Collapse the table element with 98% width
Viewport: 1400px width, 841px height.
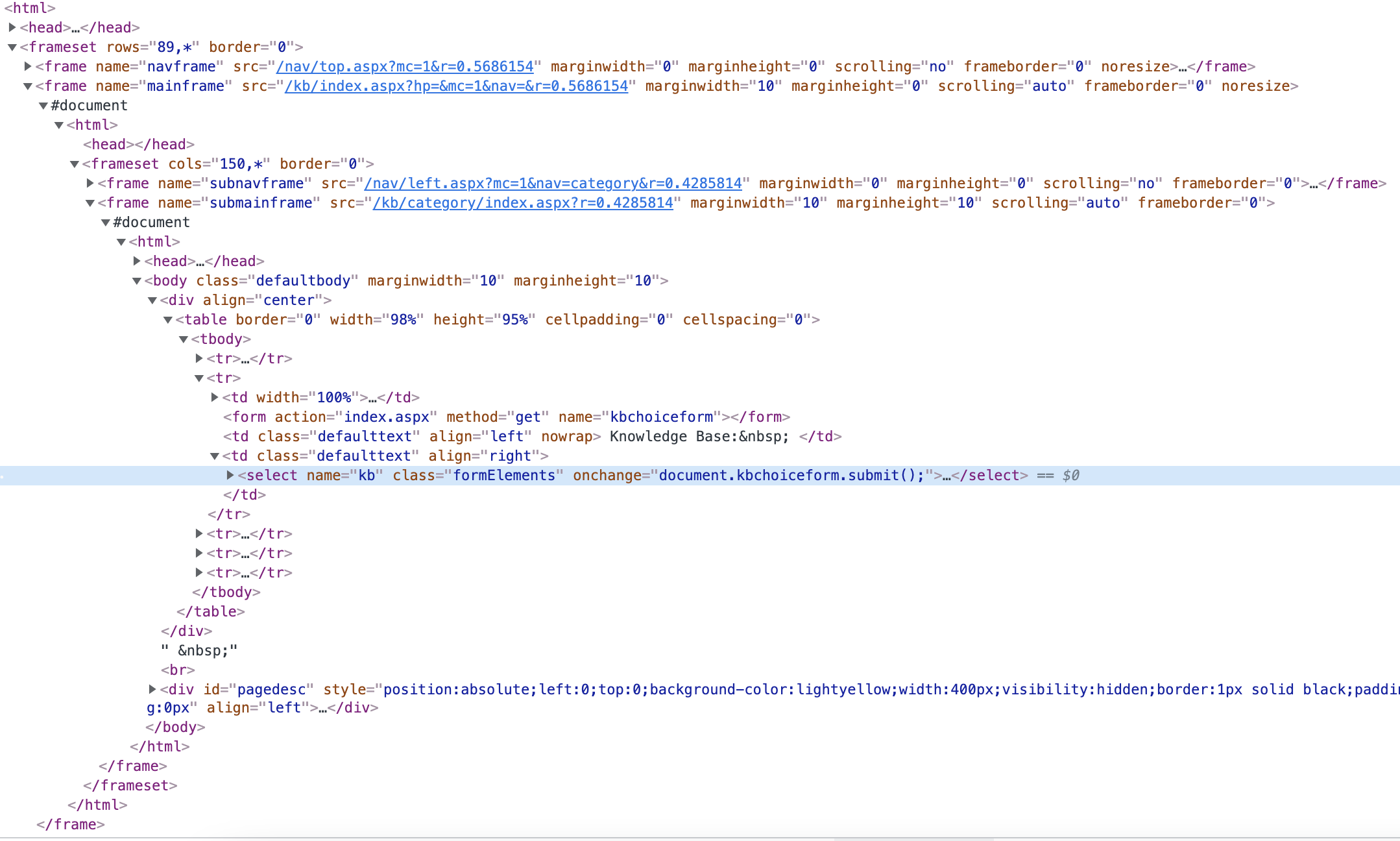point(167,319)
